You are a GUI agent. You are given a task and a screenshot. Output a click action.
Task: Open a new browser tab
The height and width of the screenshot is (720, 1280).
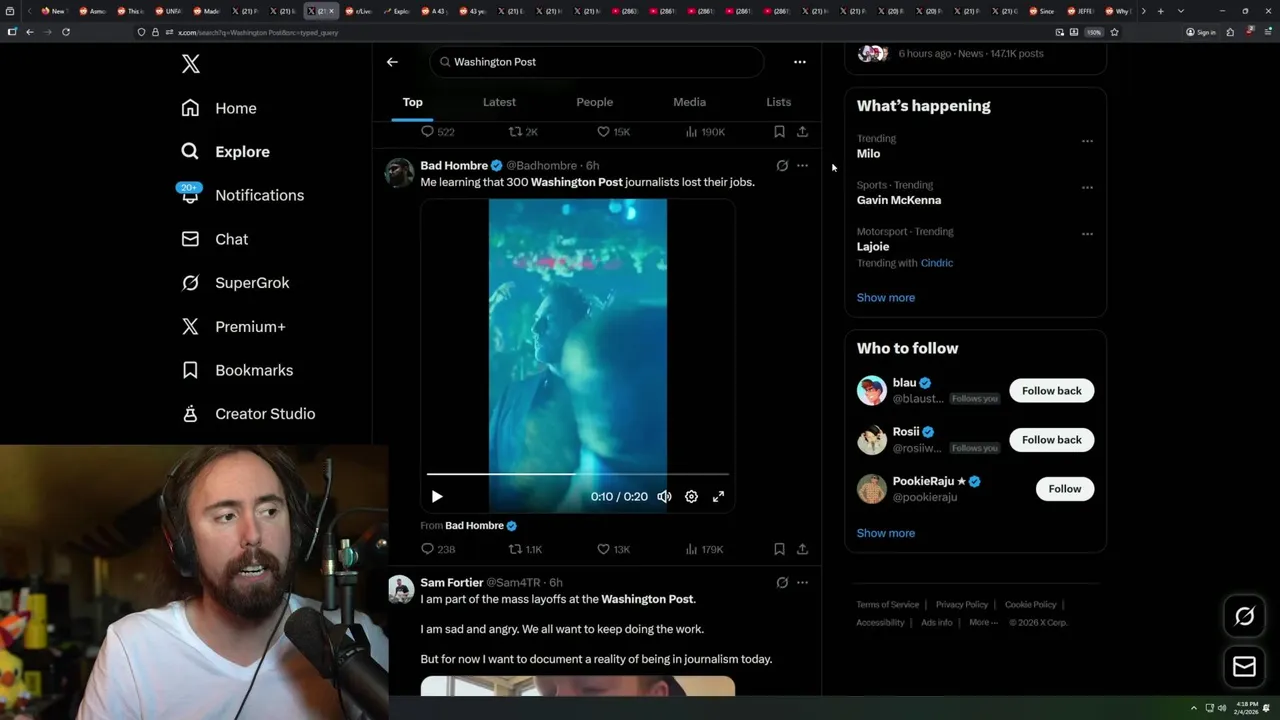(1160, 11)
